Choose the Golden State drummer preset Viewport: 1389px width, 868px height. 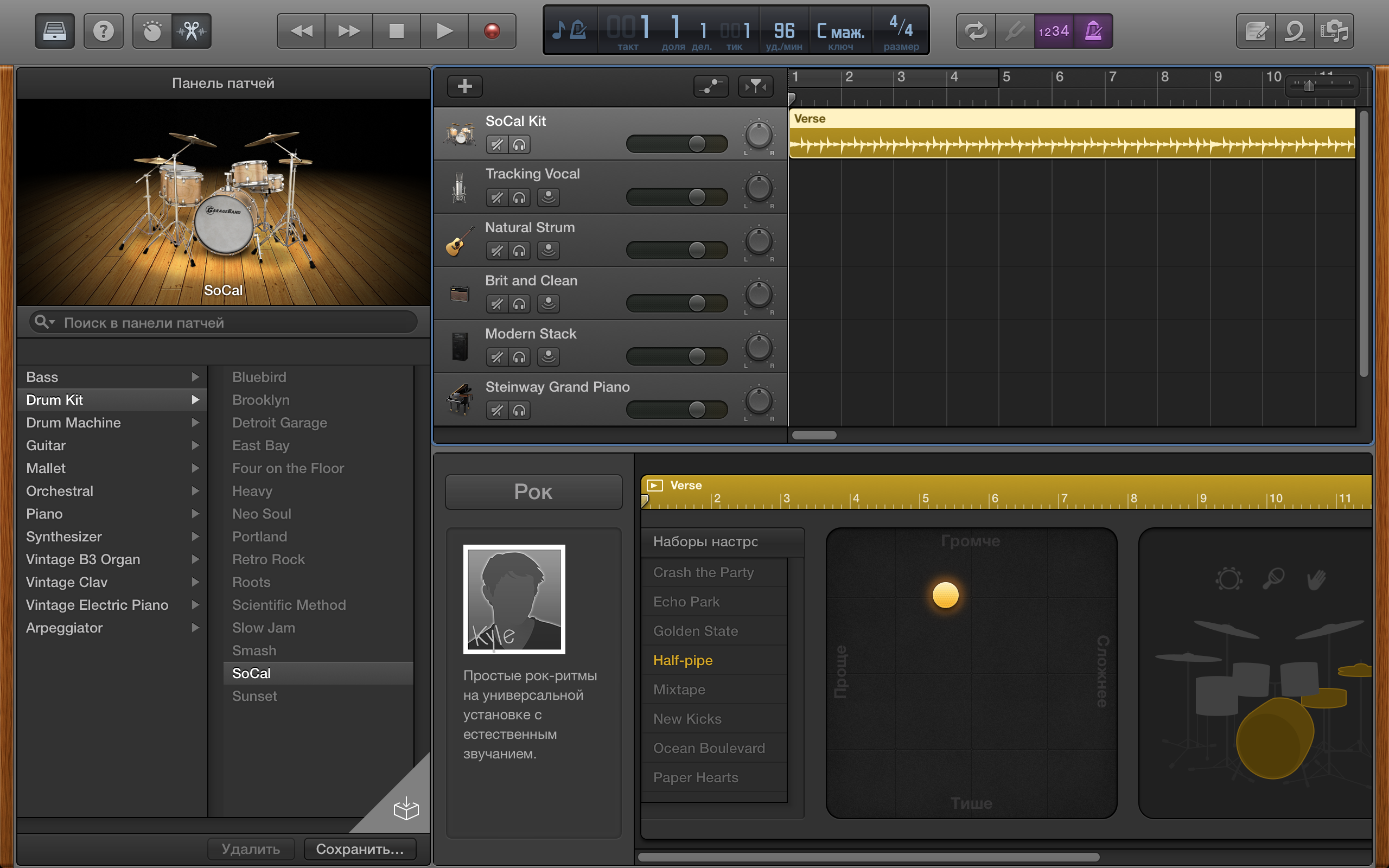[695, 631]
